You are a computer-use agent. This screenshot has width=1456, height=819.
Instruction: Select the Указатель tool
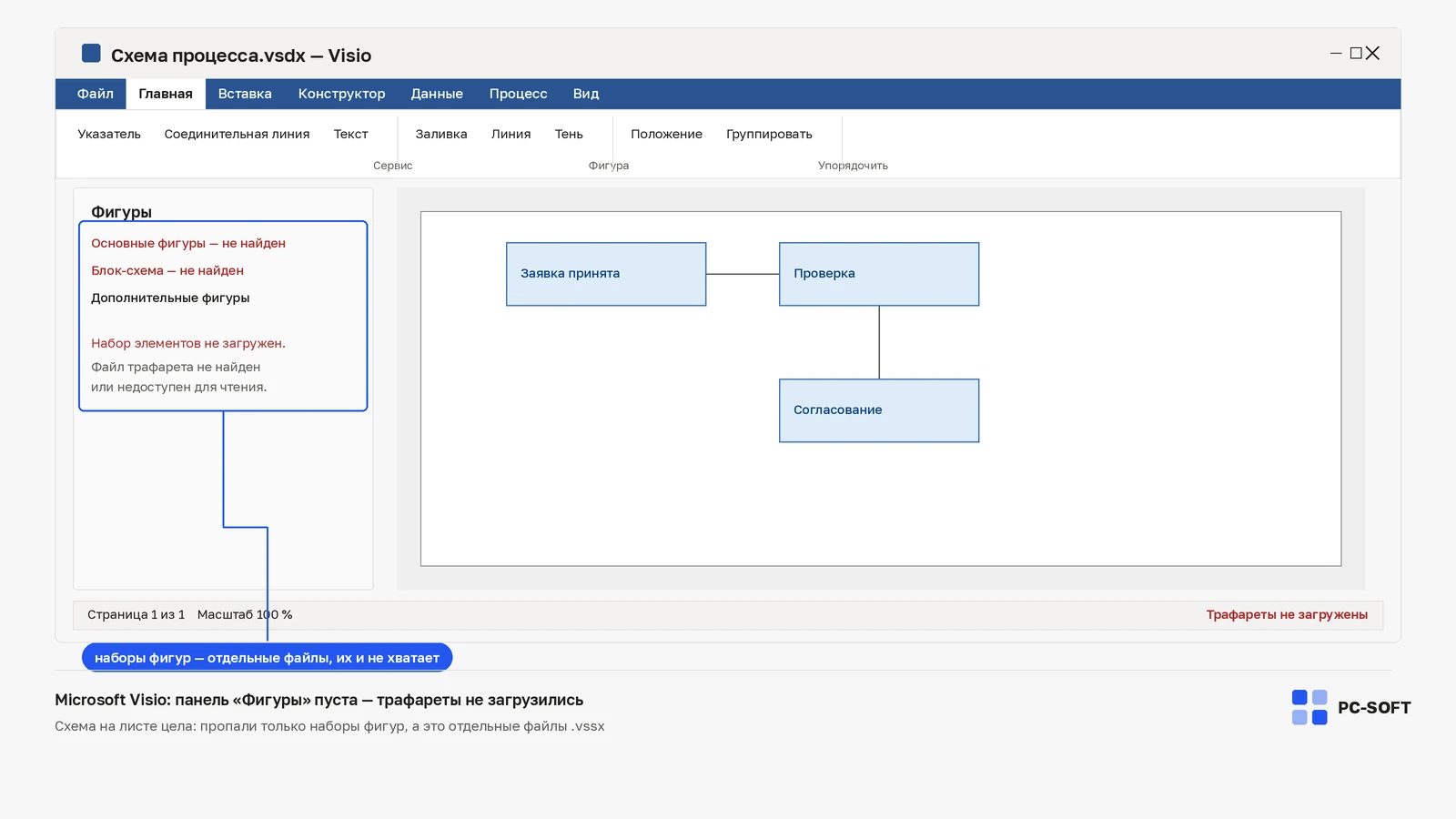tap(109, 134)
